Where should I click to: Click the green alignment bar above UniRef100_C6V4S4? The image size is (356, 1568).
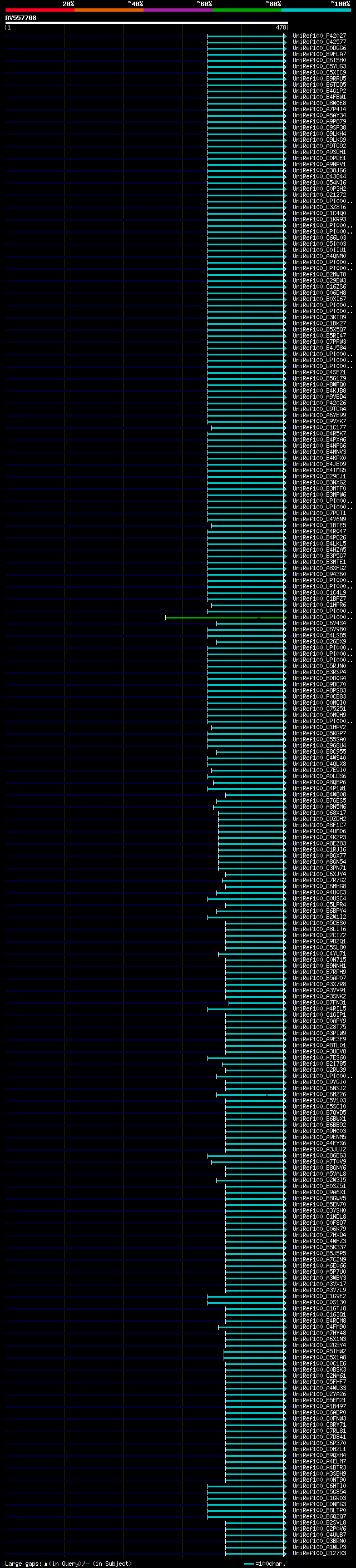(225, 617)
